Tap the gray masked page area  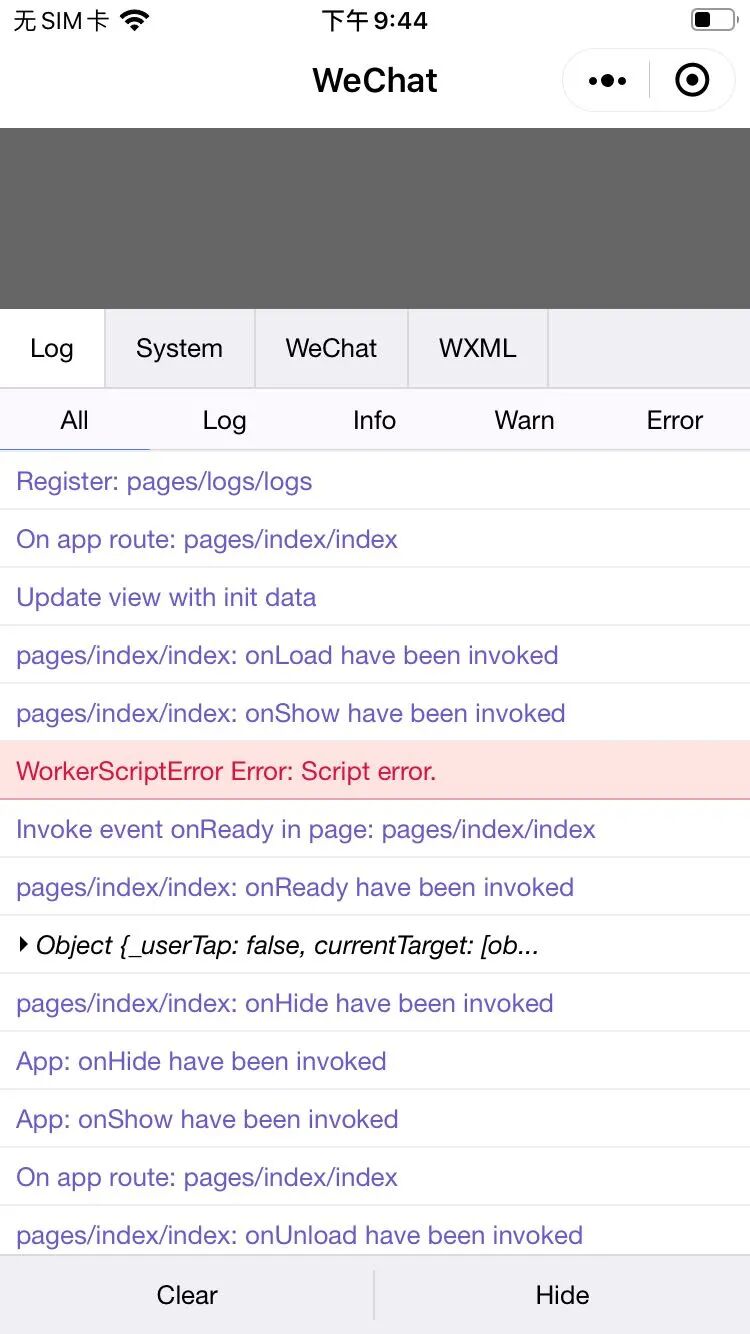[x=375, y=218]
